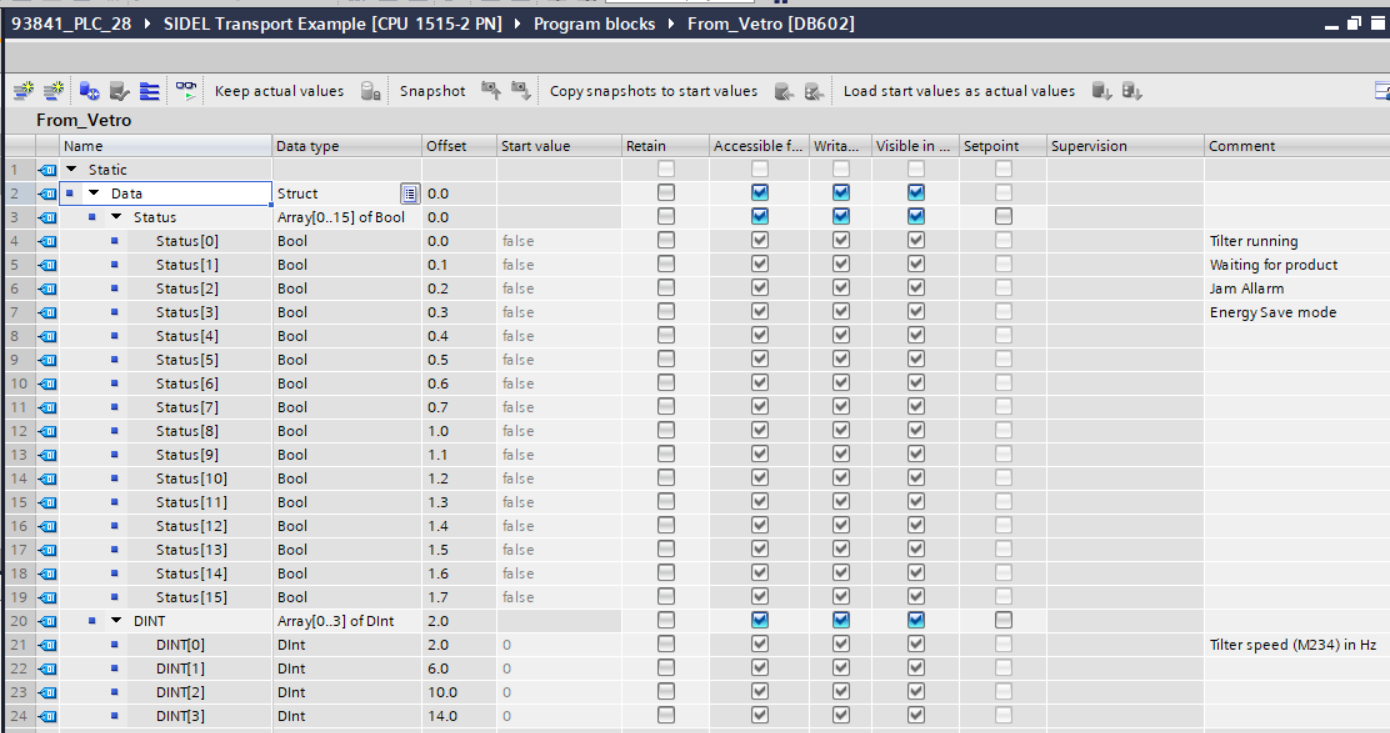Click the tag icon on the Status[0] row
Screen dimensions: 1390x733
(x=48, y=241)
